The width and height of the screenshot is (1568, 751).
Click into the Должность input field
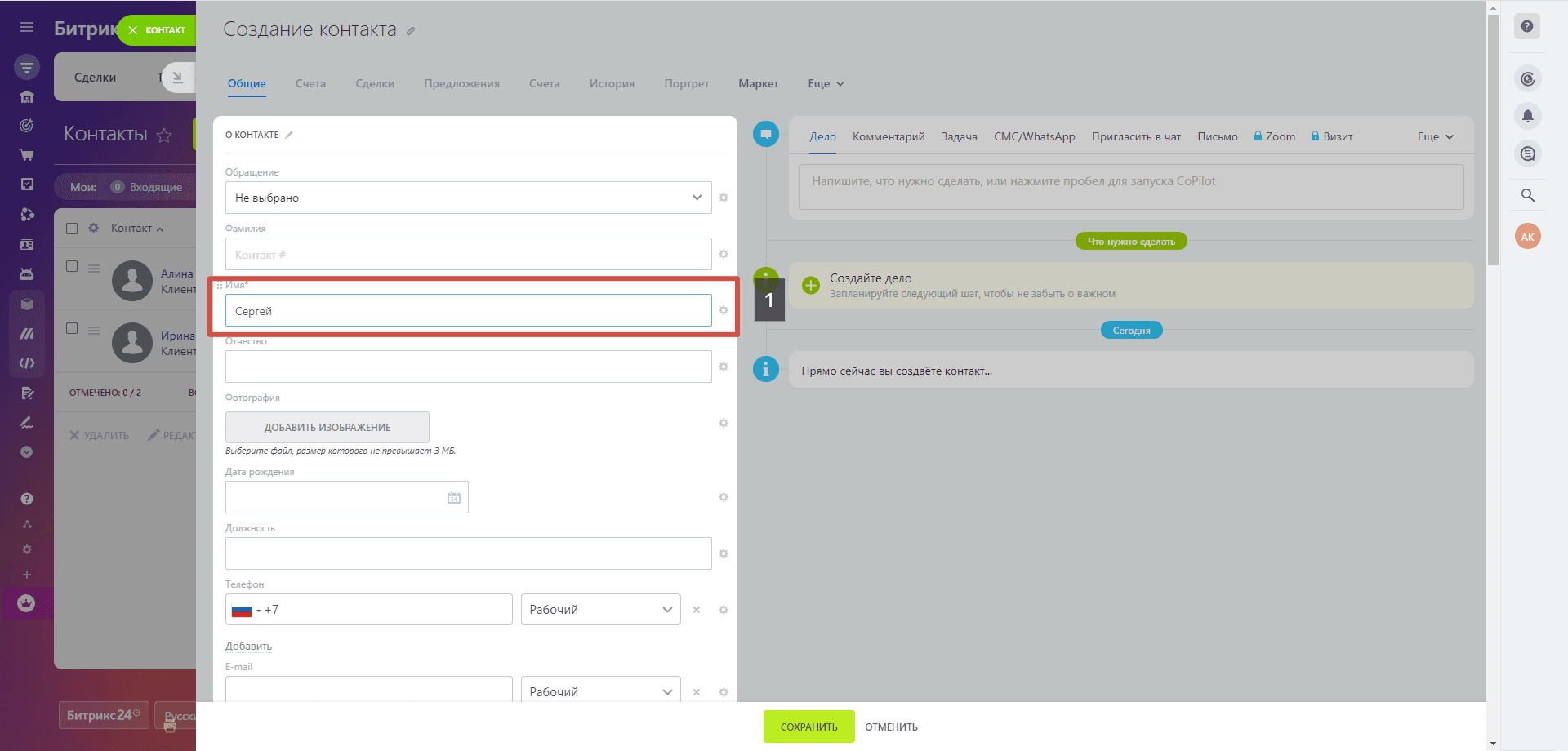tap(469, 553)
